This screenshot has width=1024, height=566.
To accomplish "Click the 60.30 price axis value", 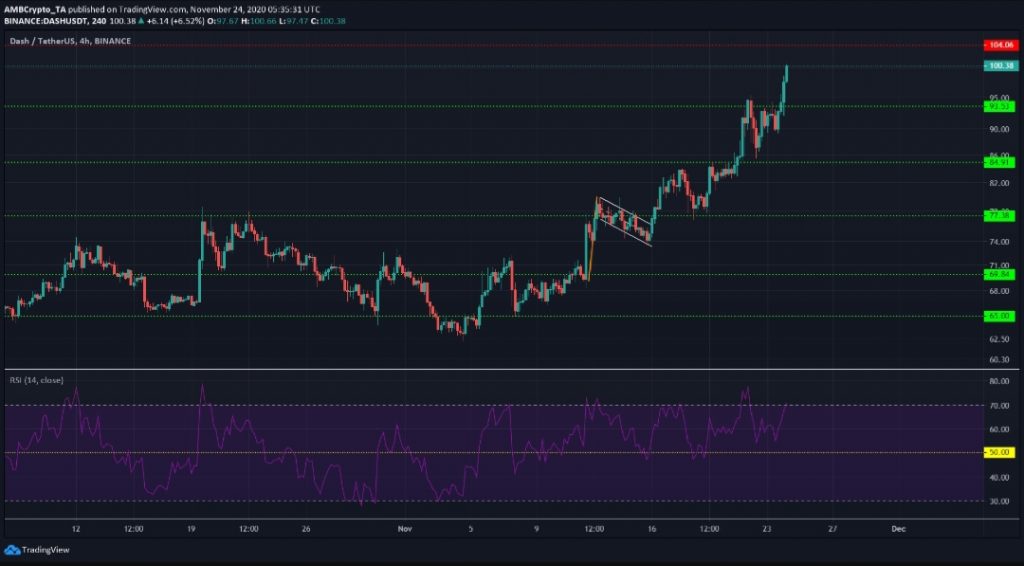I will pos(999,360).
